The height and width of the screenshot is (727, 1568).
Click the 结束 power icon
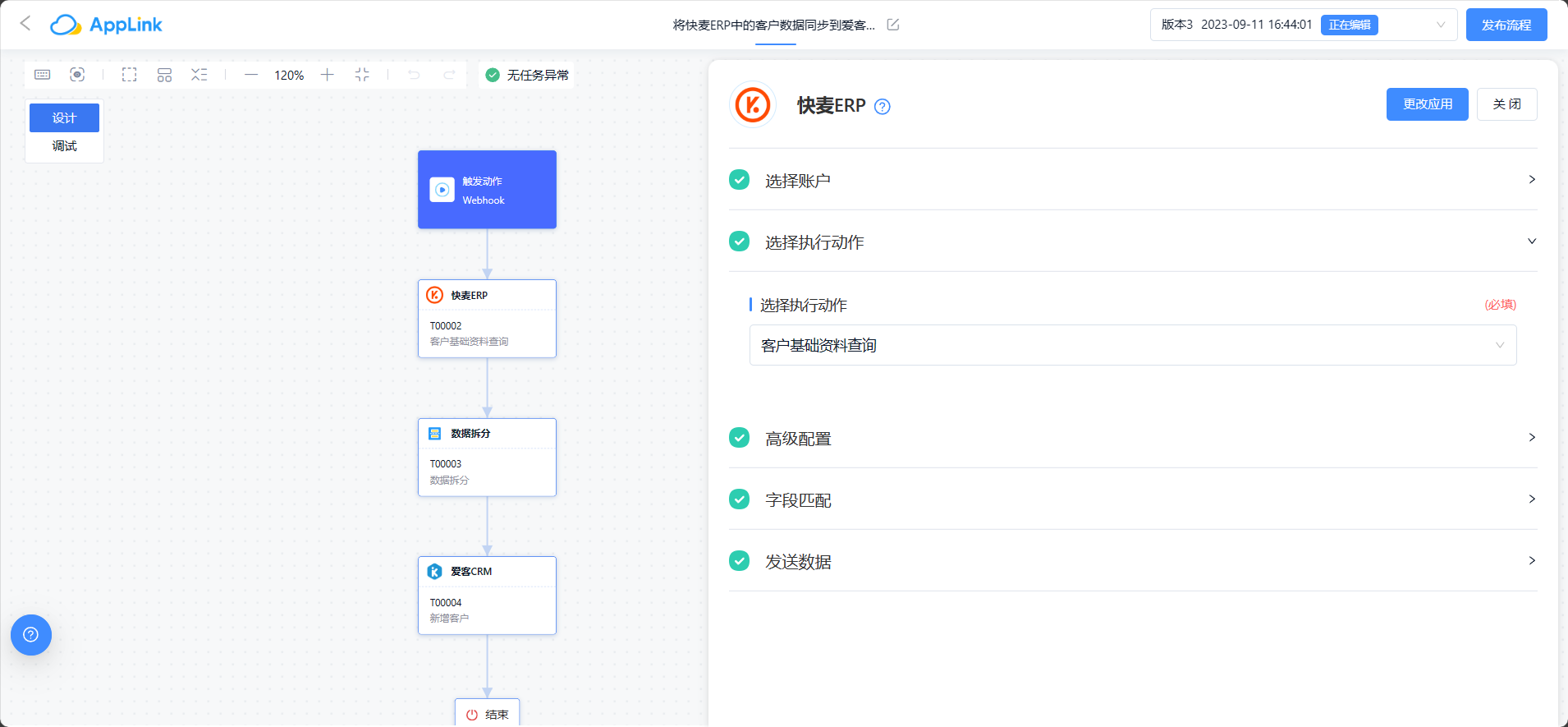pos(472,715)
